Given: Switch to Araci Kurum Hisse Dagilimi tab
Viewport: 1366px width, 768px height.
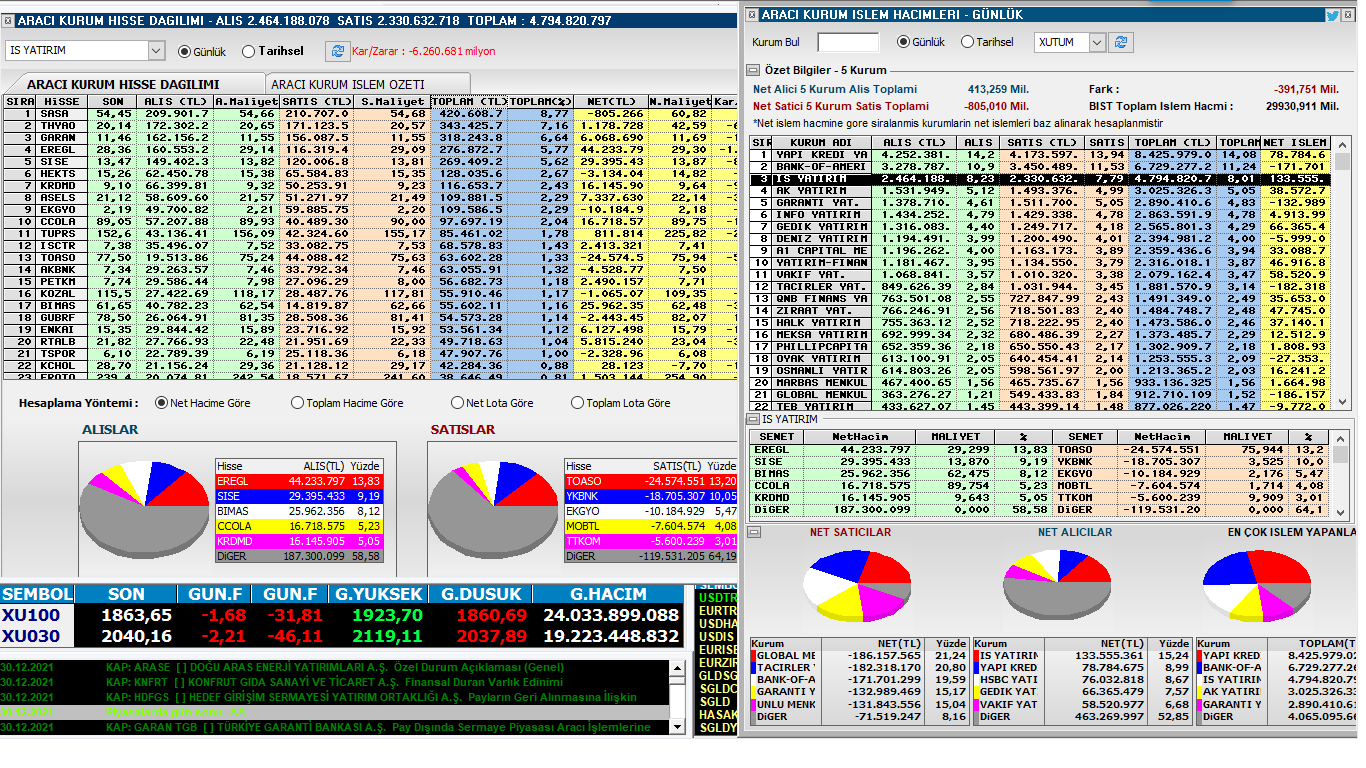Looking at the screenshot, I should point(123,84).
